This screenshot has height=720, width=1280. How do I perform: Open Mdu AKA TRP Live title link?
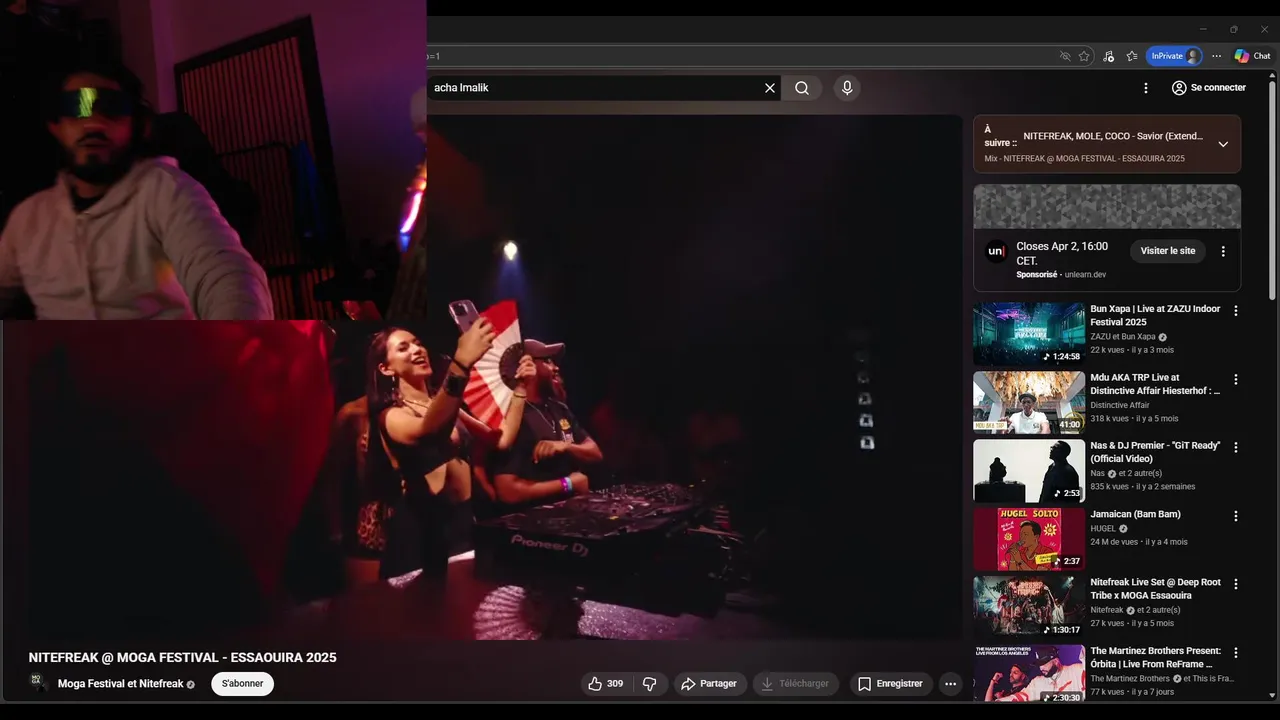(1155, 384)
